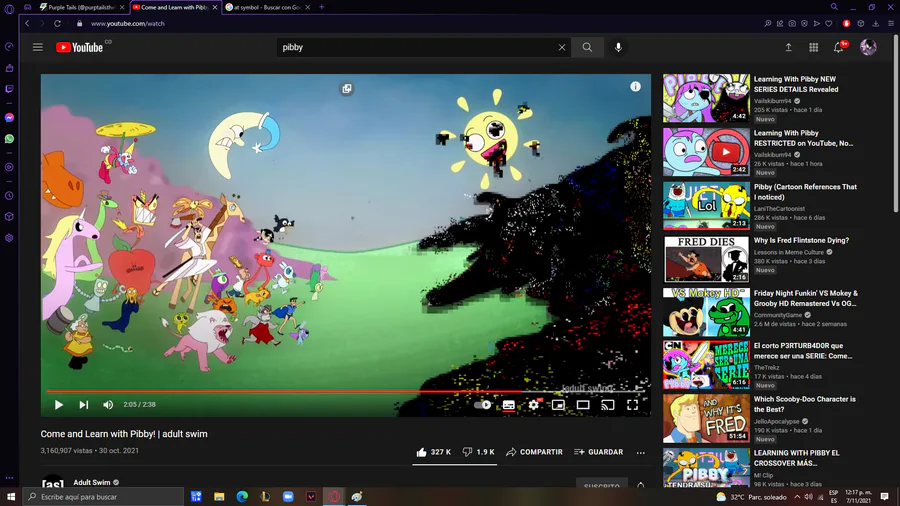The height and width of the screenshot is (506, 900).
Task: Open Opera easy setup menu
Action: pos(891,24)
